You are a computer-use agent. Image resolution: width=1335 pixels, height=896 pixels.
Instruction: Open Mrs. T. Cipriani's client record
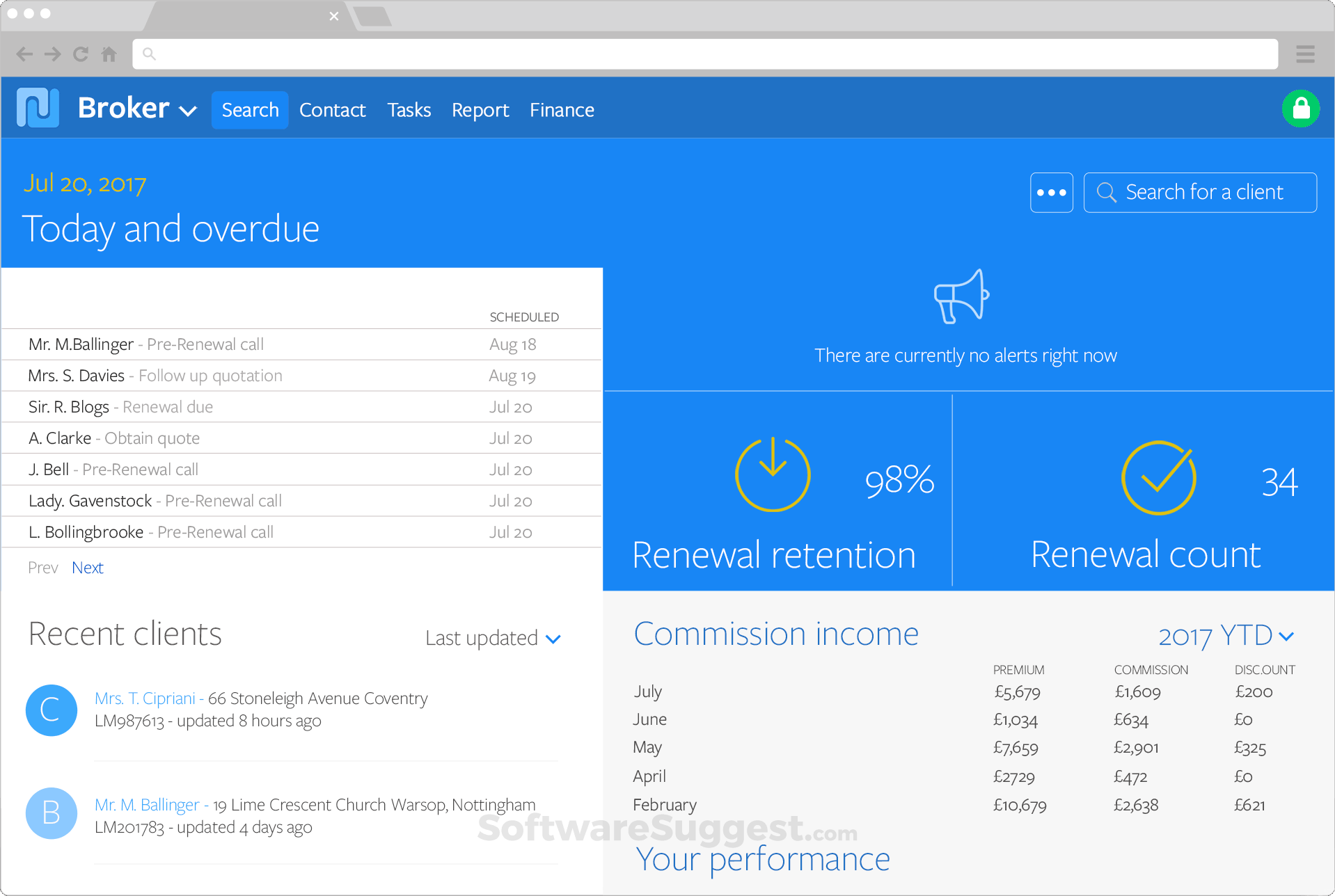pyautogui.click(x=145, y=698)
